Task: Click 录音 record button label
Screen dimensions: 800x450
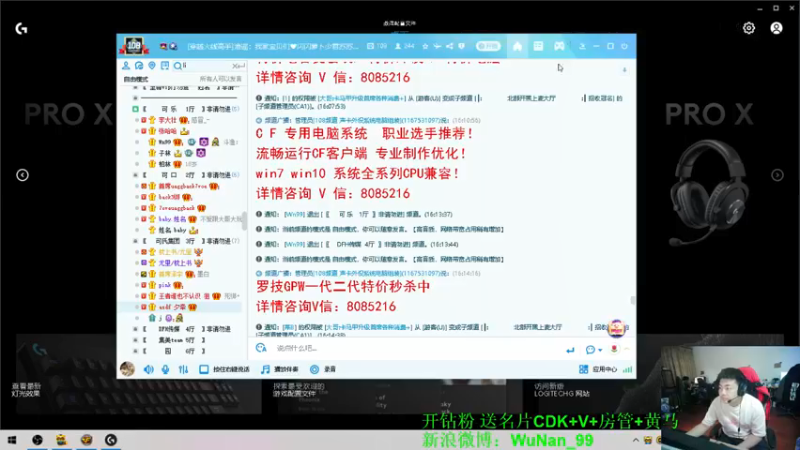Action: [330, 369]
